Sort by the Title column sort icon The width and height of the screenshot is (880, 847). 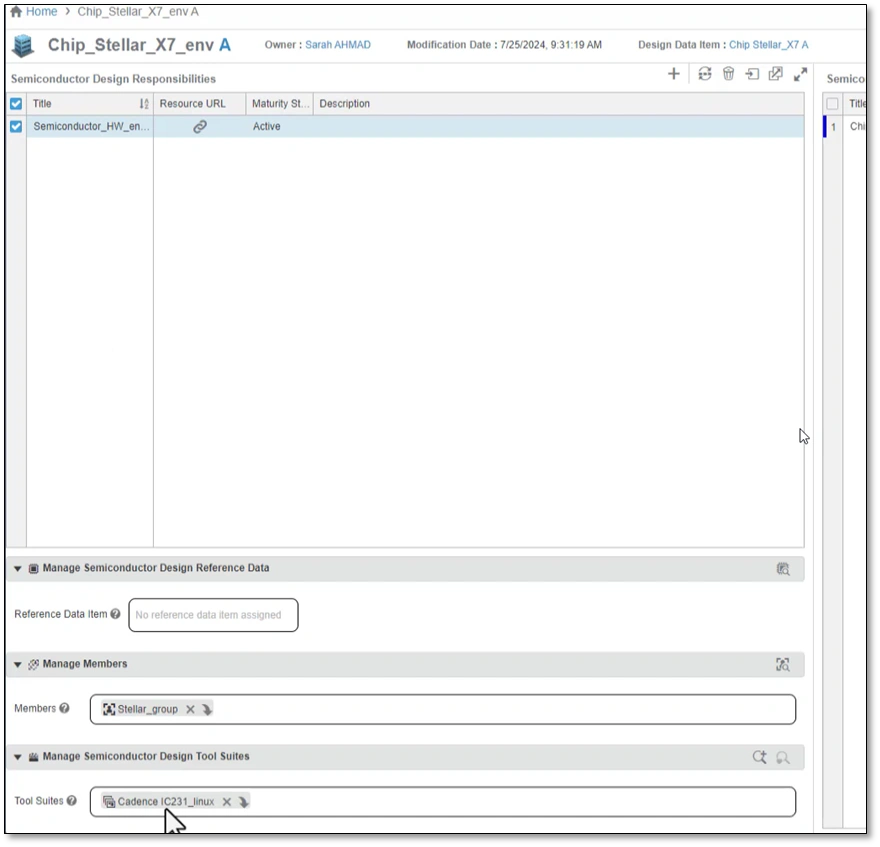pos(144,104)
